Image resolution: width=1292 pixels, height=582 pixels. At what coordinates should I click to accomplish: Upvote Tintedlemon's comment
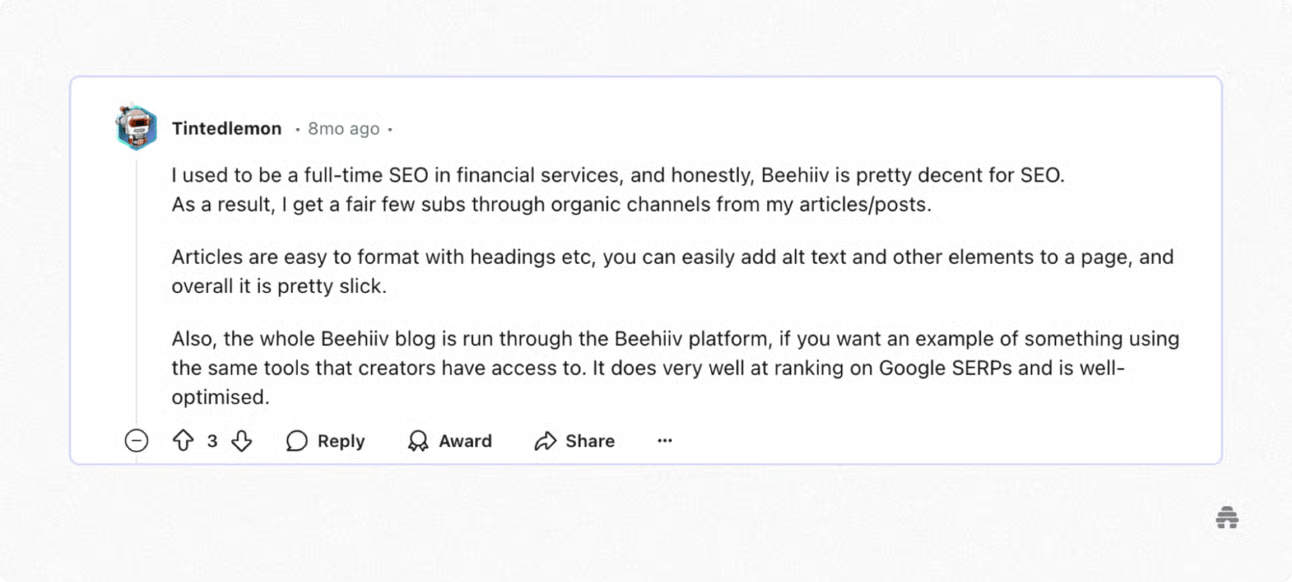click(x=181, y=440)
